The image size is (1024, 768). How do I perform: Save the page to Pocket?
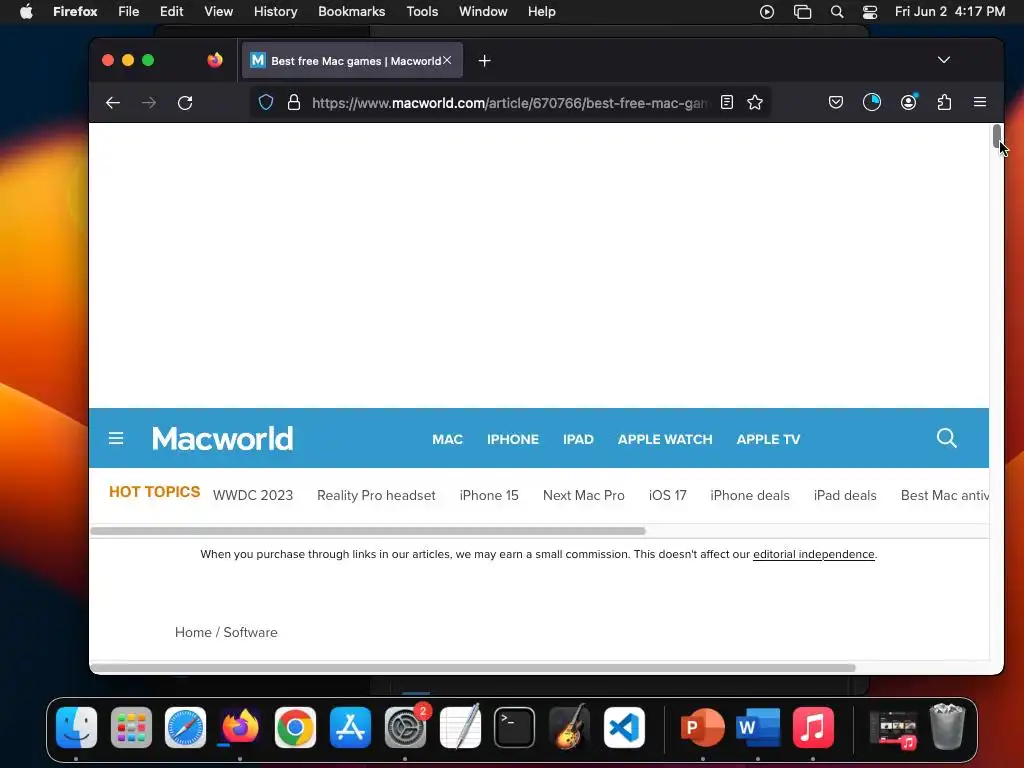coord(836,102)
